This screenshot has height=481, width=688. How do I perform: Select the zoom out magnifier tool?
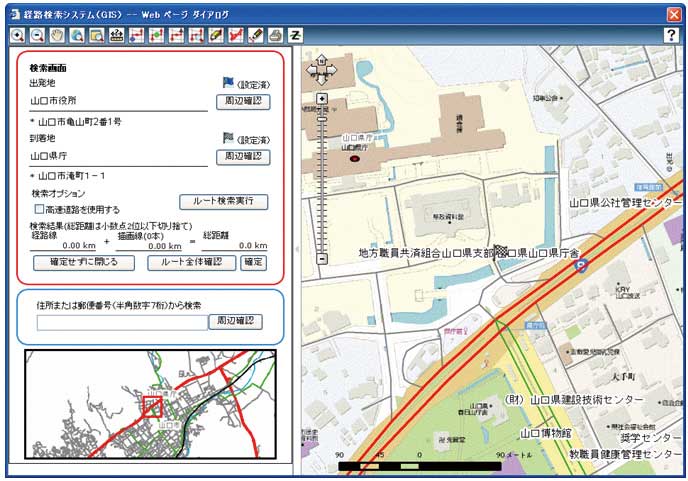pos(37,35)
